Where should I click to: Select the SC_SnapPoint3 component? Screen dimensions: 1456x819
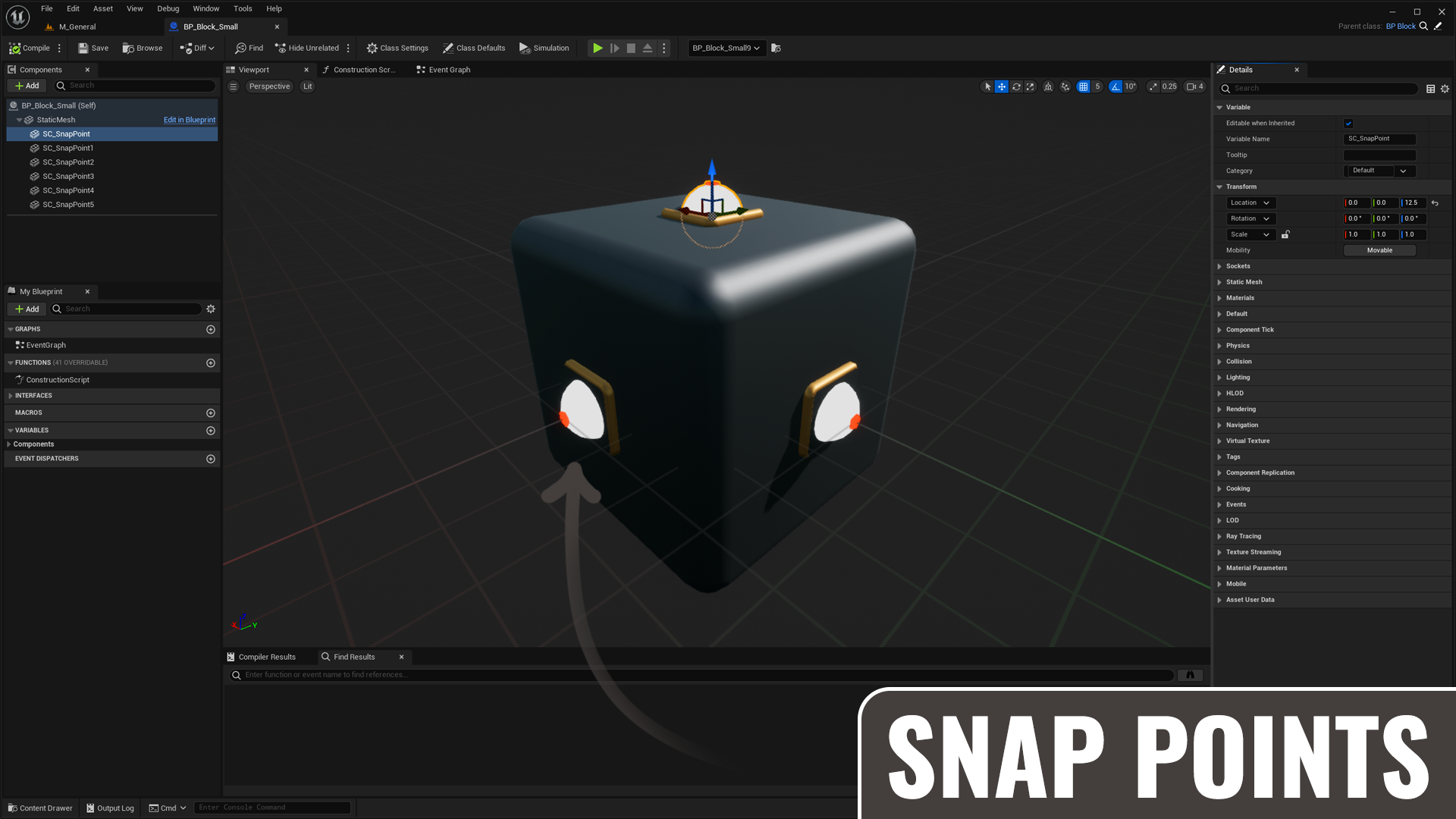tap(68, 176)
